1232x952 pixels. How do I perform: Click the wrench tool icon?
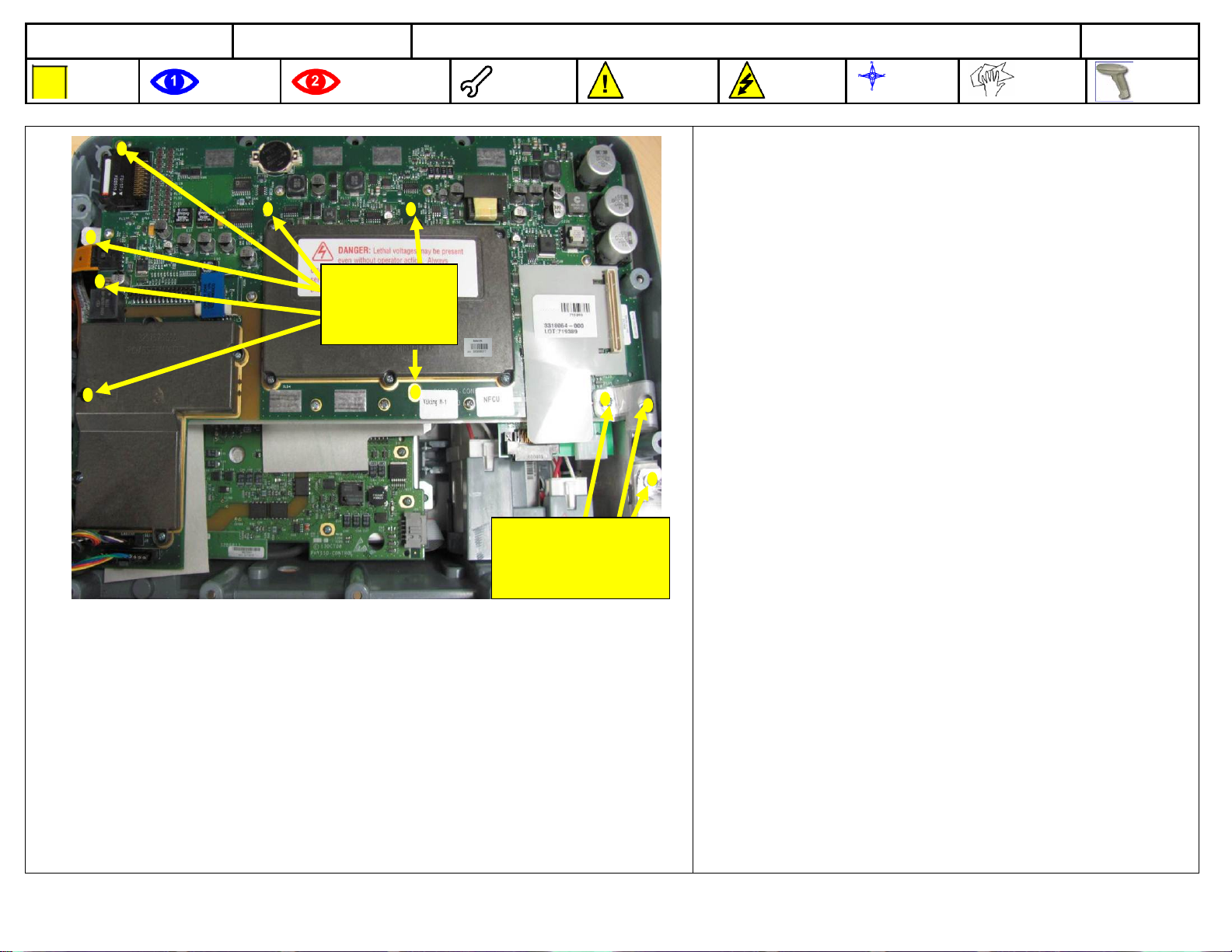click(x=476, y=82)
